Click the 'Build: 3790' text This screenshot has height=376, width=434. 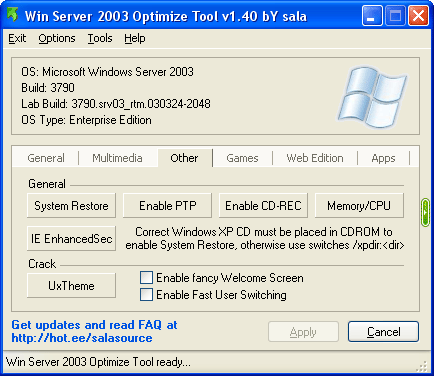point(48,88)
